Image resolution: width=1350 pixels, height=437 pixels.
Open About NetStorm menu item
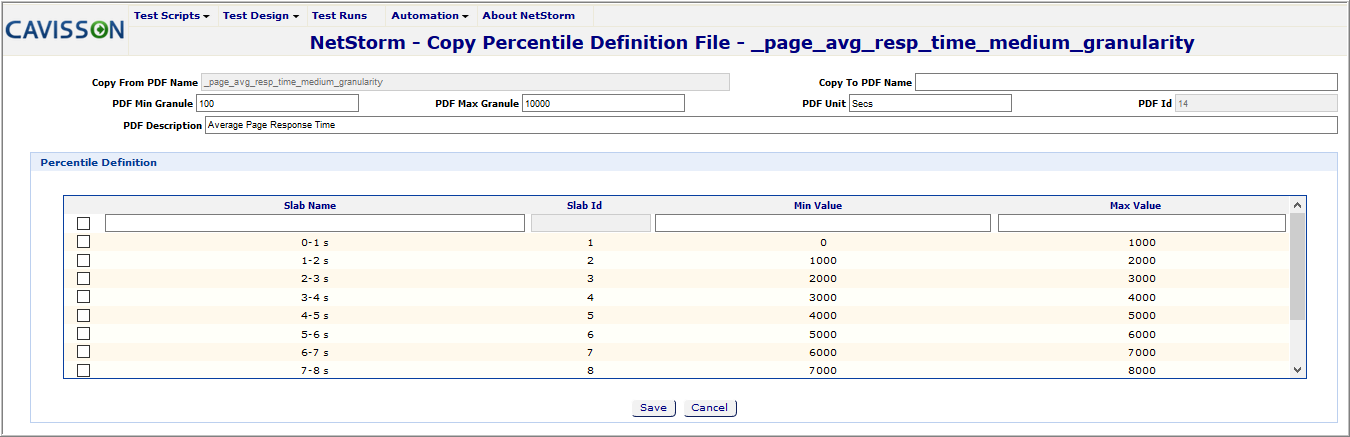click(528, 16)
